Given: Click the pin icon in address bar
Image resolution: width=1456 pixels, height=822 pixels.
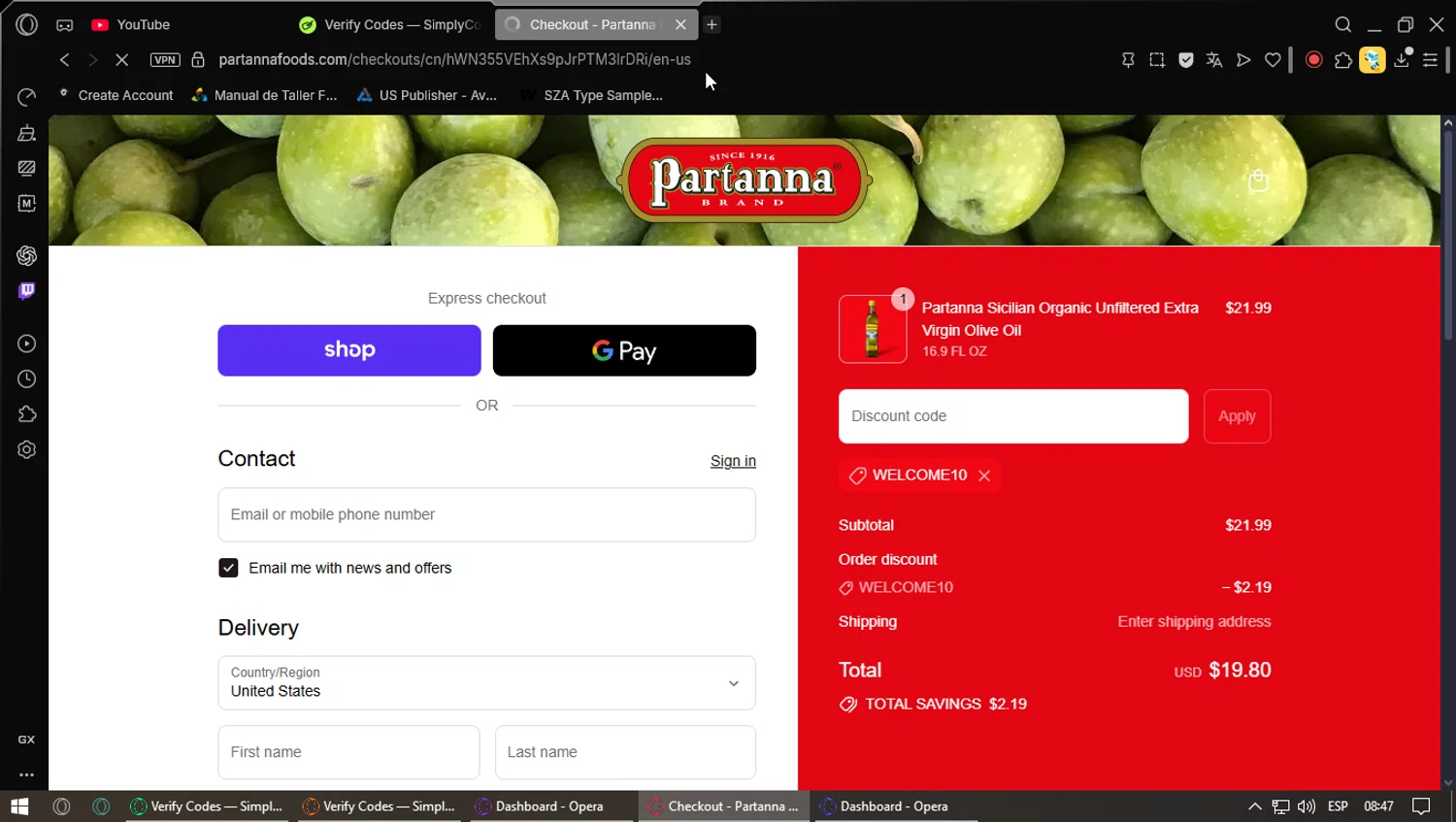Looking at the screenshot, I should tap(1128, 60).
